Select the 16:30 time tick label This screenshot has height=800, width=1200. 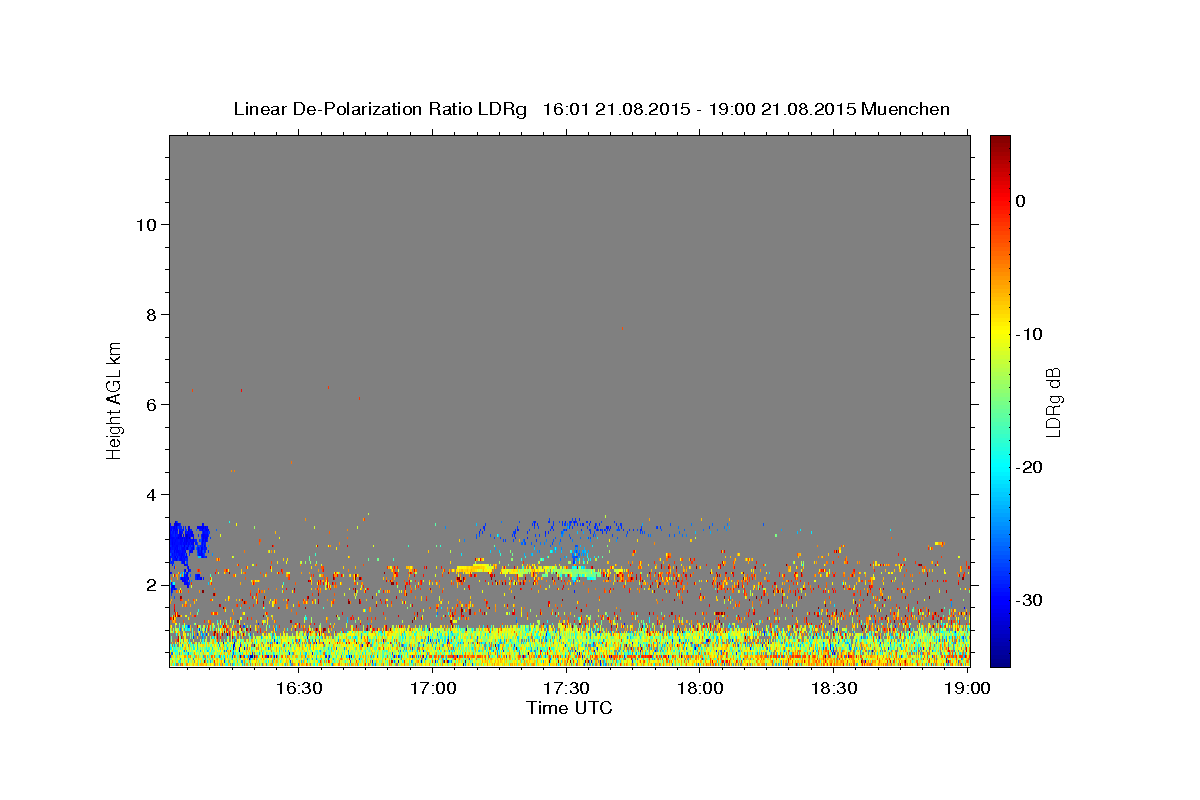tap(299, 688)
